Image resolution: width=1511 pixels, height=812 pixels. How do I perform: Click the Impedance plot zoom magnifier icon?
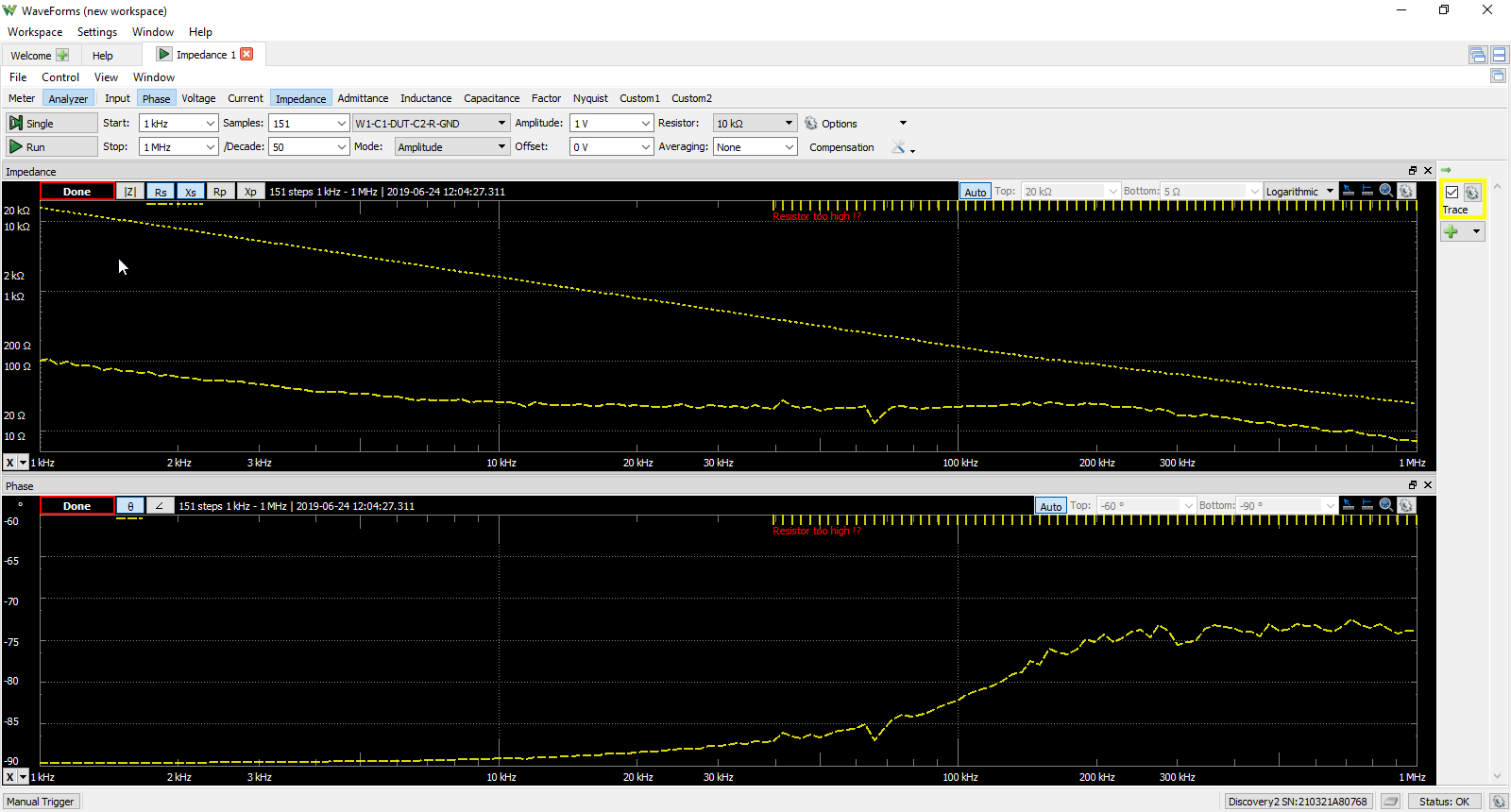point(1386,191)
